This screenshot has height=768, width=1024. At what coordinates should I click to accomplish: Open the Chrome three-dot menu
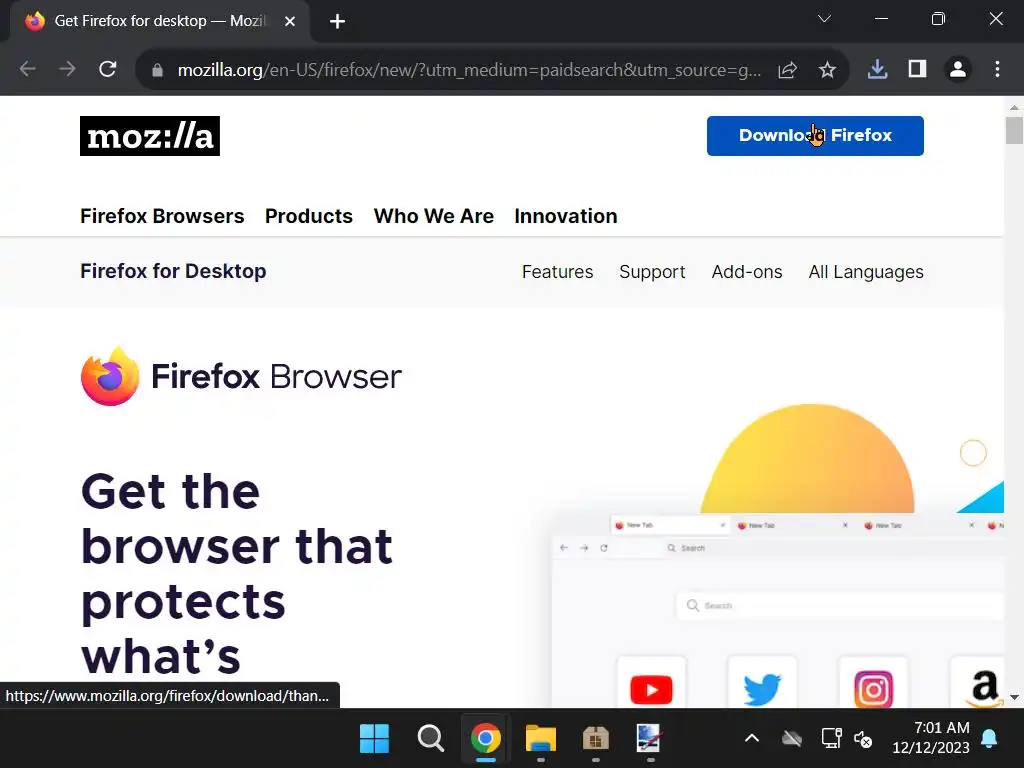997,69
